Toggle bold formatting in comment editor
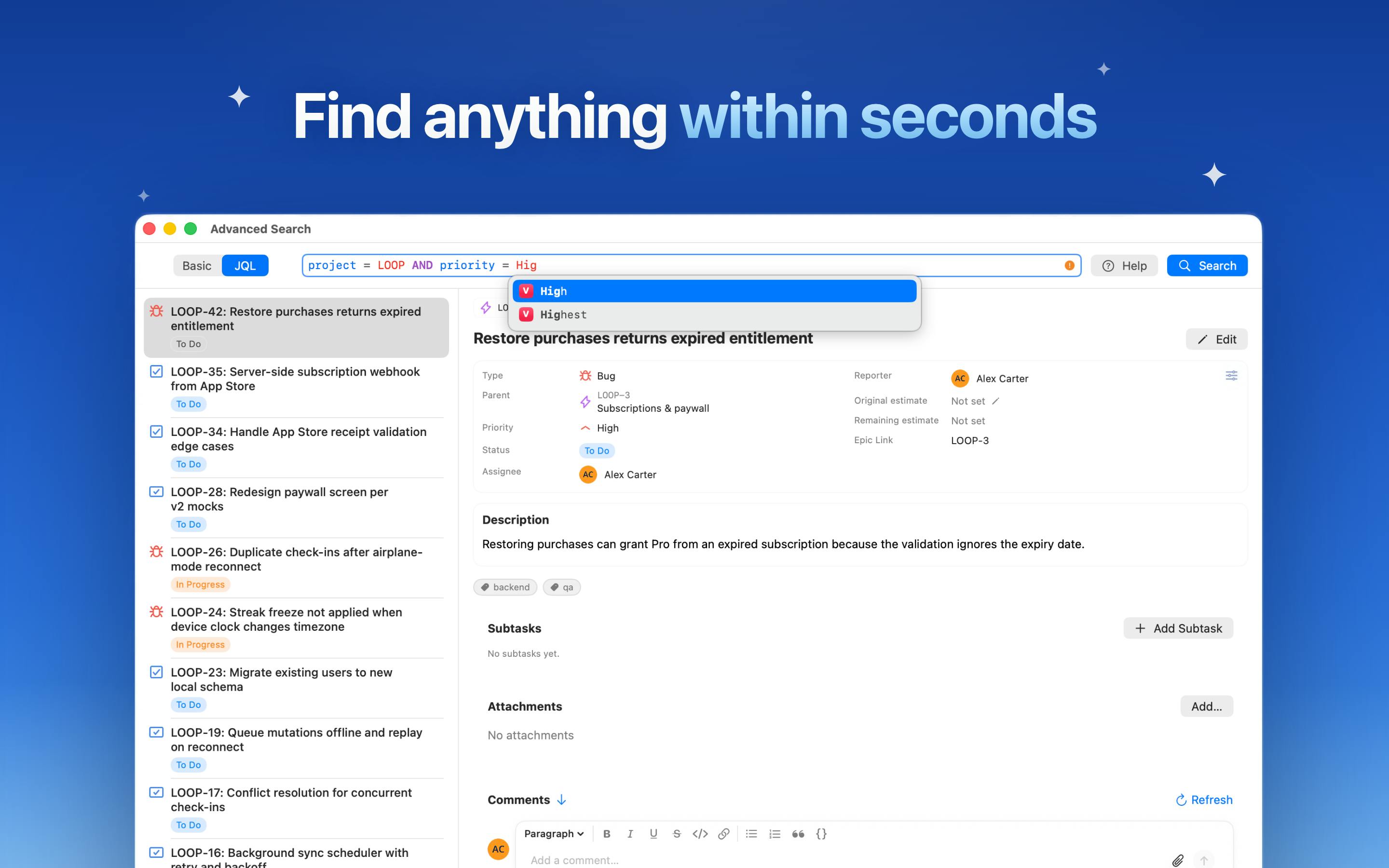 tap(606, 834)
